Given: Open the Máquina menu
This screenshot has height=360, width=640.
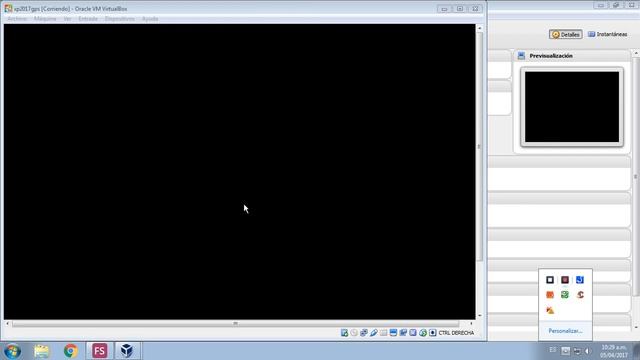Looking at the screenshot, I should click(x=45, y=19).
